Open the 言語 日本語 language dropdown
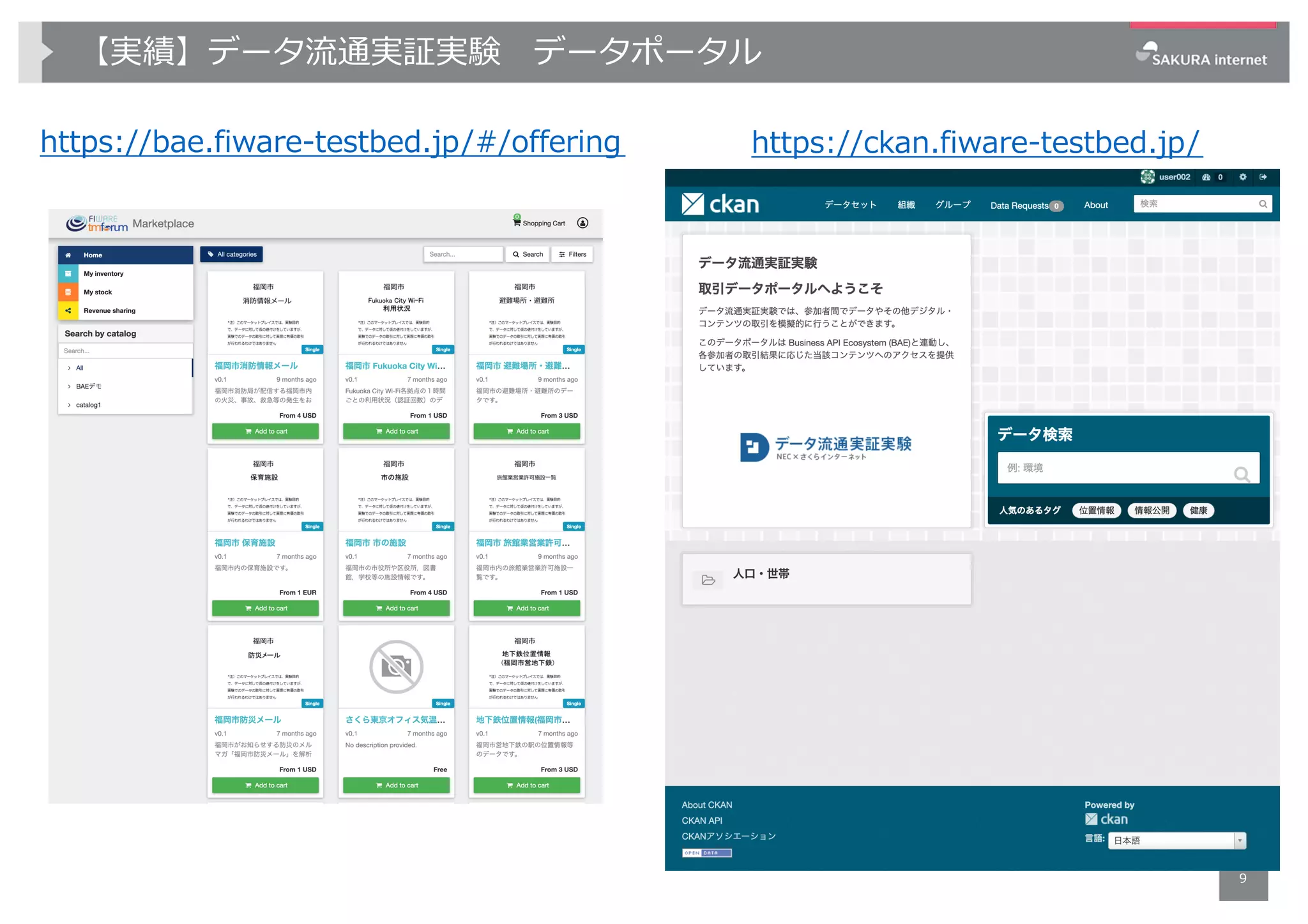Viewport: 1308px width, 924px height. 1177,840
